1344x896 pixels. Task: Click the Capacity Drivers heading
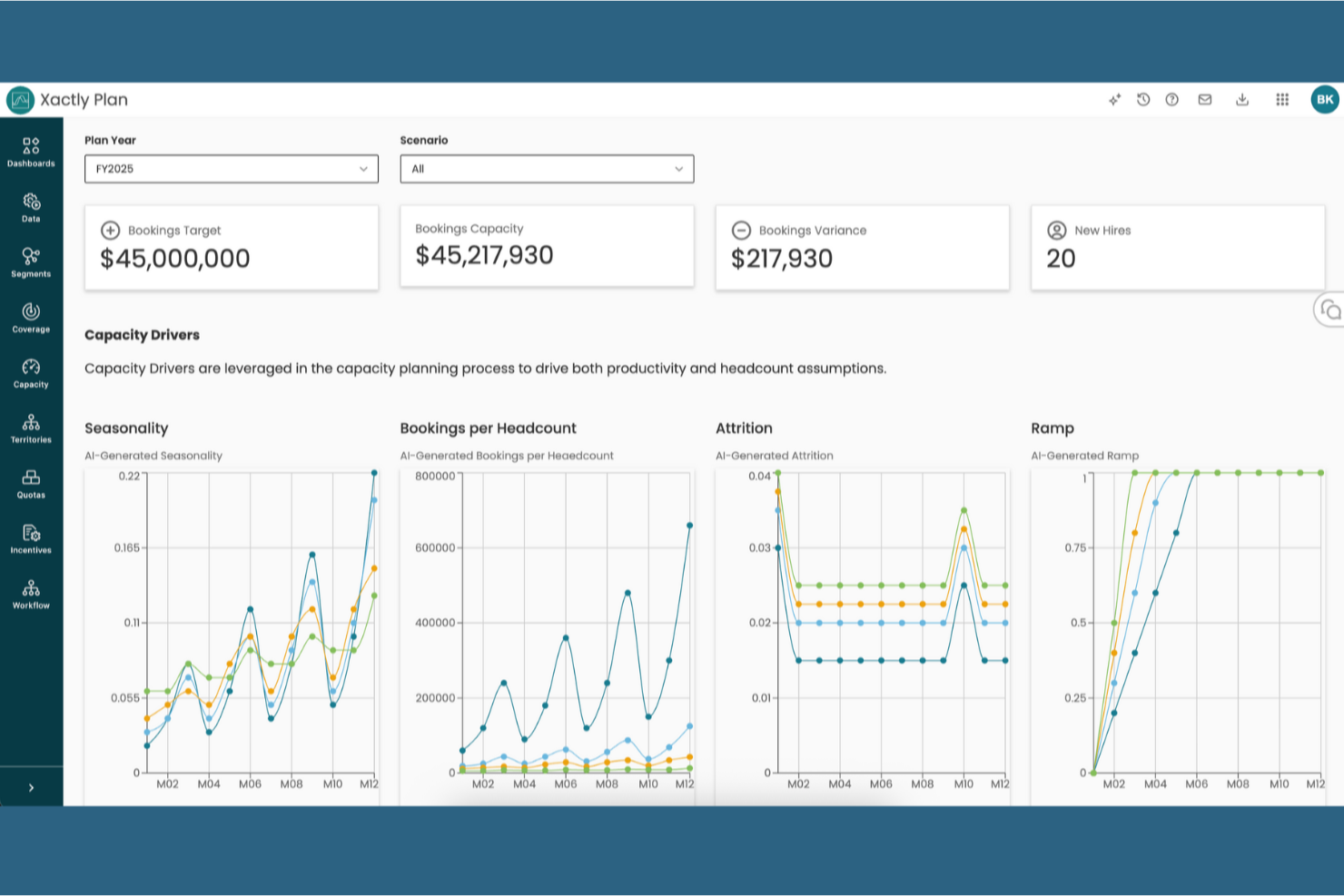click(x=142, y=335)
